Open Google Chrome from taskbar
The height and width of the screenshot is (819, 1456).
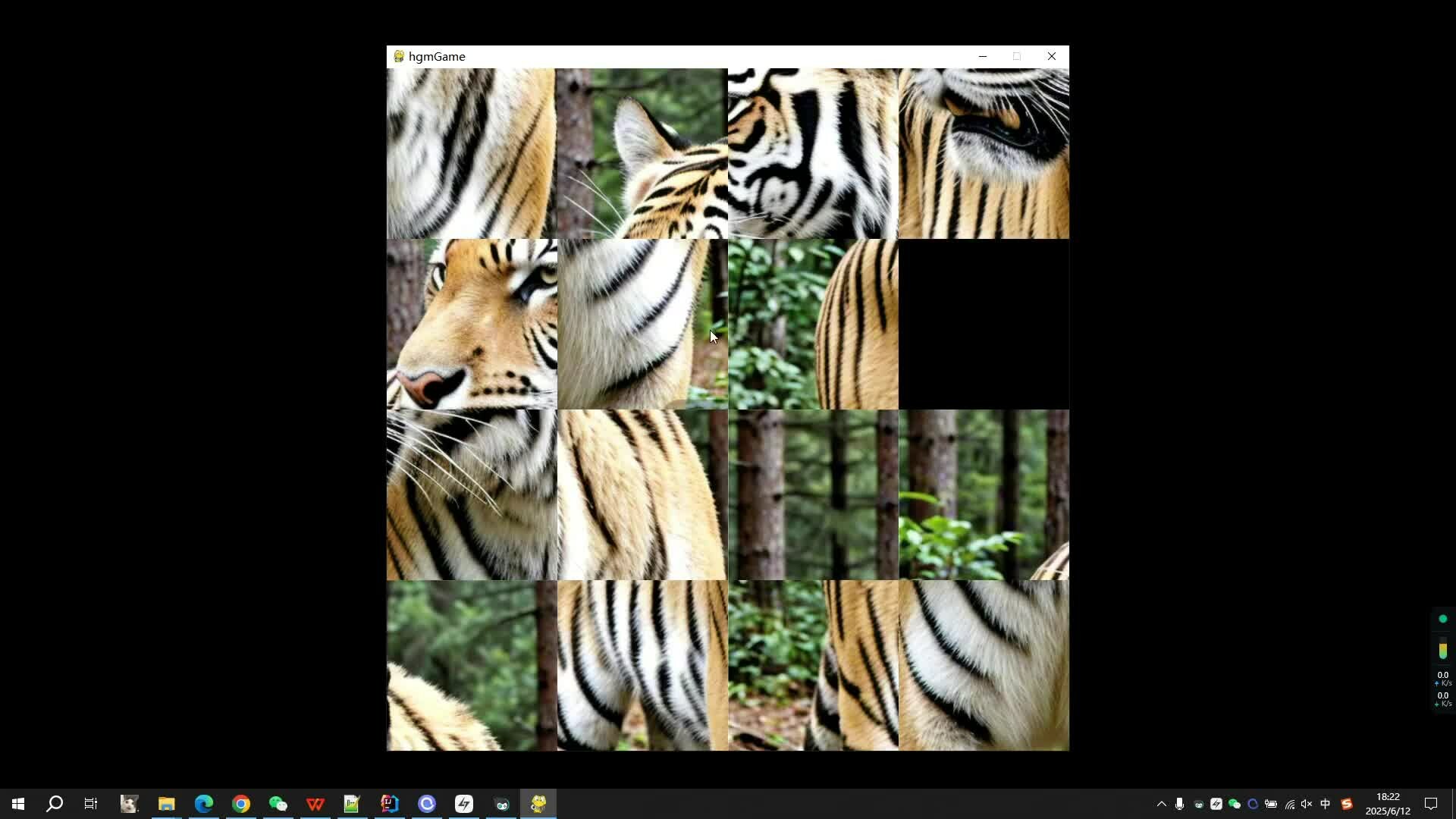pyautogui.click(x=241, y=804)
